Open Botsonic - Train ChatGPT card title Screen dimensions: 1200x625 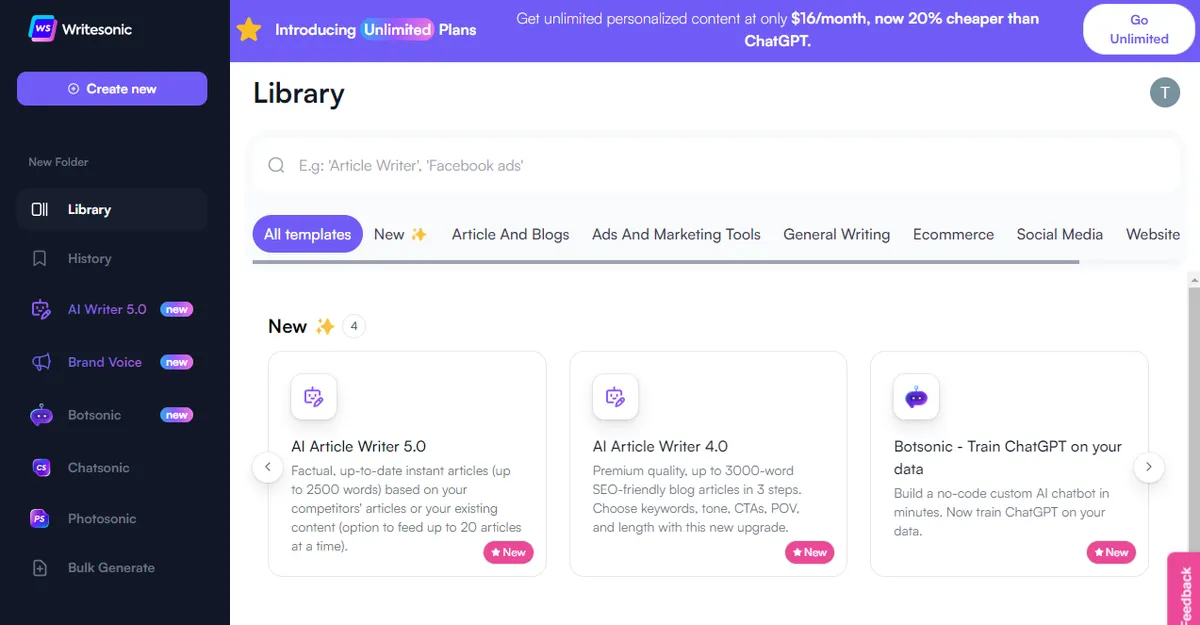(1008, 457)
